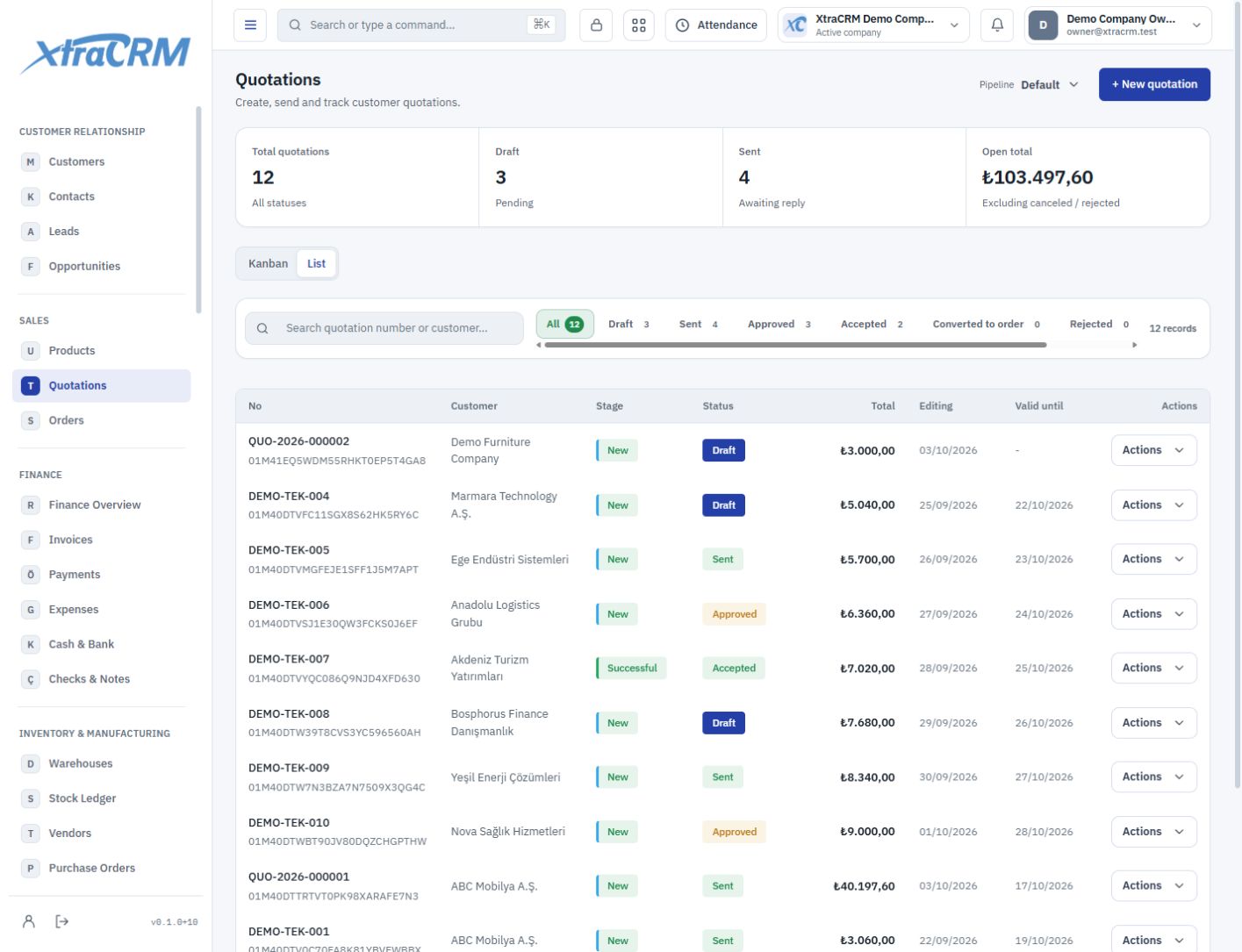This screenshot has height=952, width=1242.
Task: Click the Attendance button
Action: 716,25
